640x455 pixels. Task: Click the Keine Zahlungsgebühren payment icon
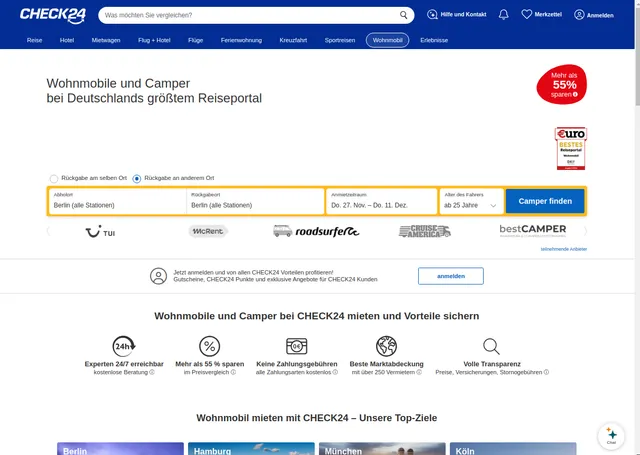pyautogui.click(x=297, y=346)
